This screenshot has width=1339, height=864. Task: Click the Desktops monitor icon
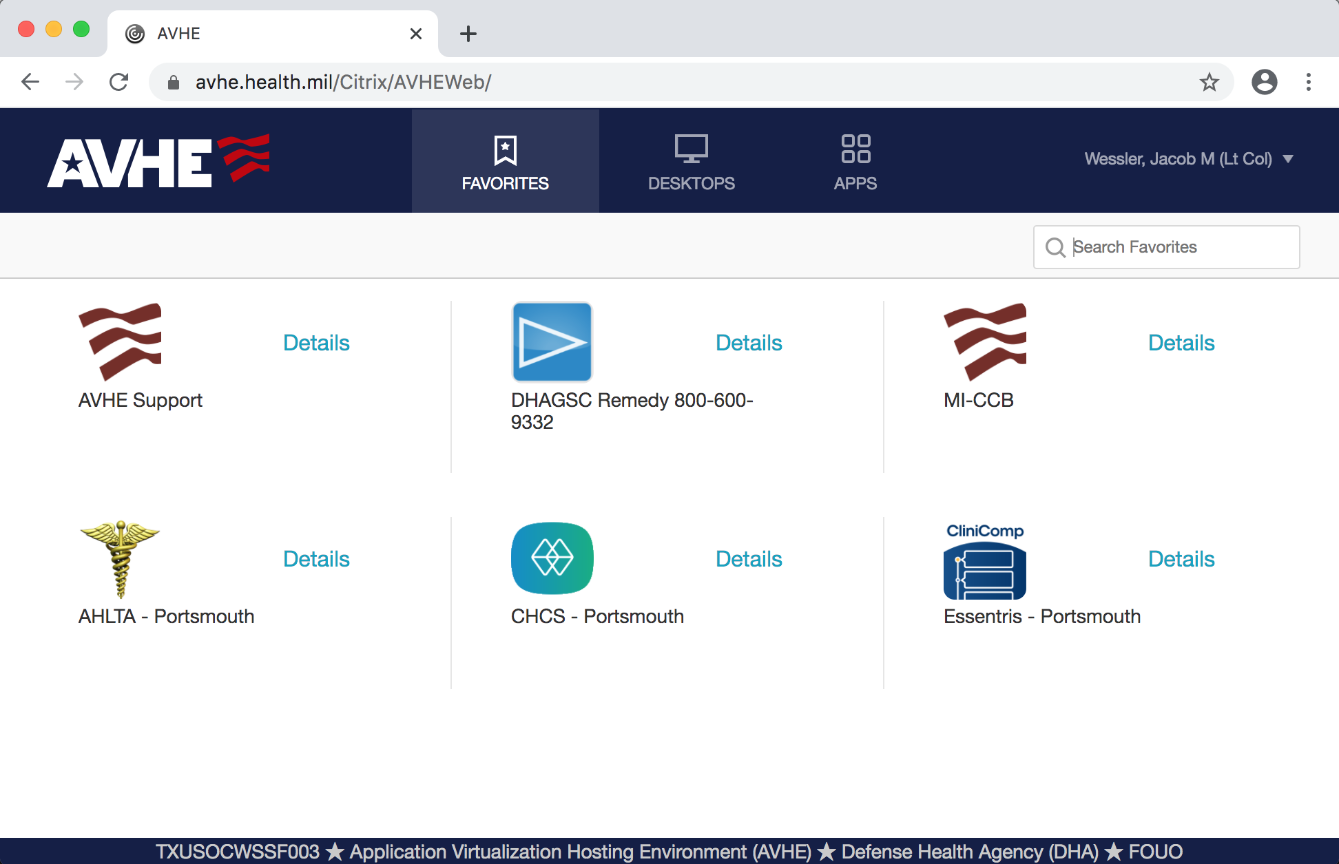coord(691,150)
